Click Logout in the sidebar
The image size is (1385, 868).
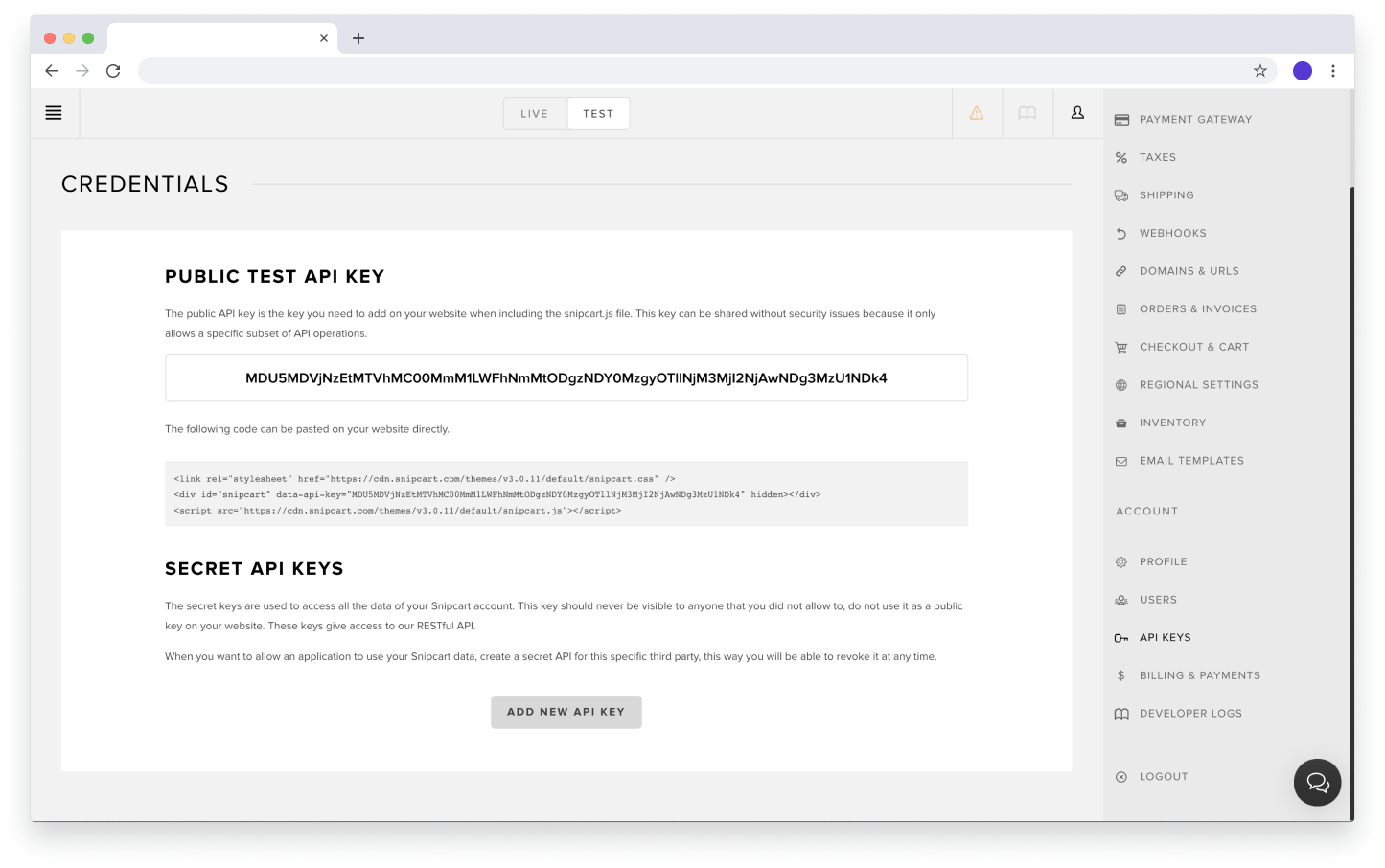(1164, 777)
